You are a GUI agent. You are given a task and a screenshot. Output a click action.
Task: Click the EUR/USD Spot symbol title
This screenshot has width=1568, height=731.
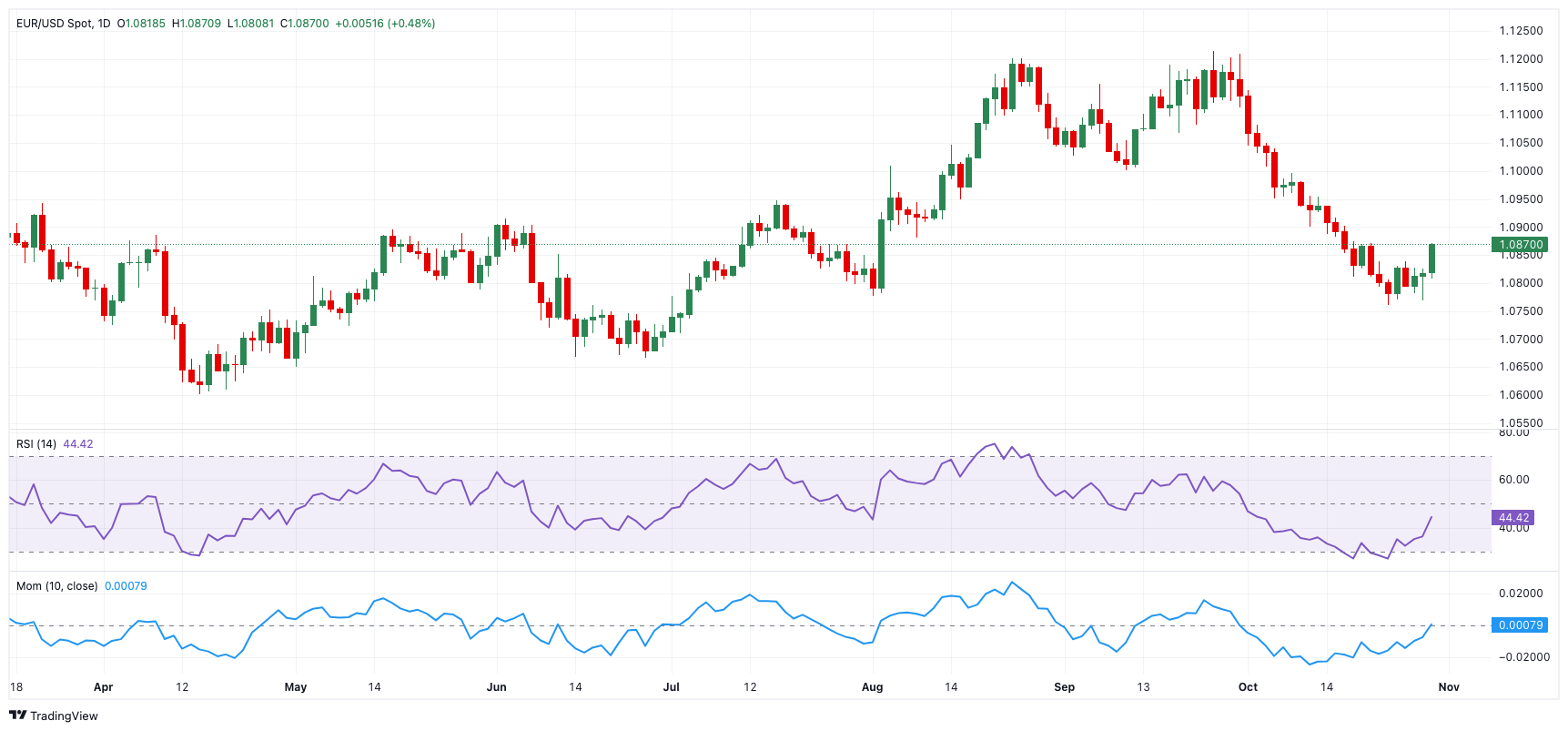tap(55, 24)
